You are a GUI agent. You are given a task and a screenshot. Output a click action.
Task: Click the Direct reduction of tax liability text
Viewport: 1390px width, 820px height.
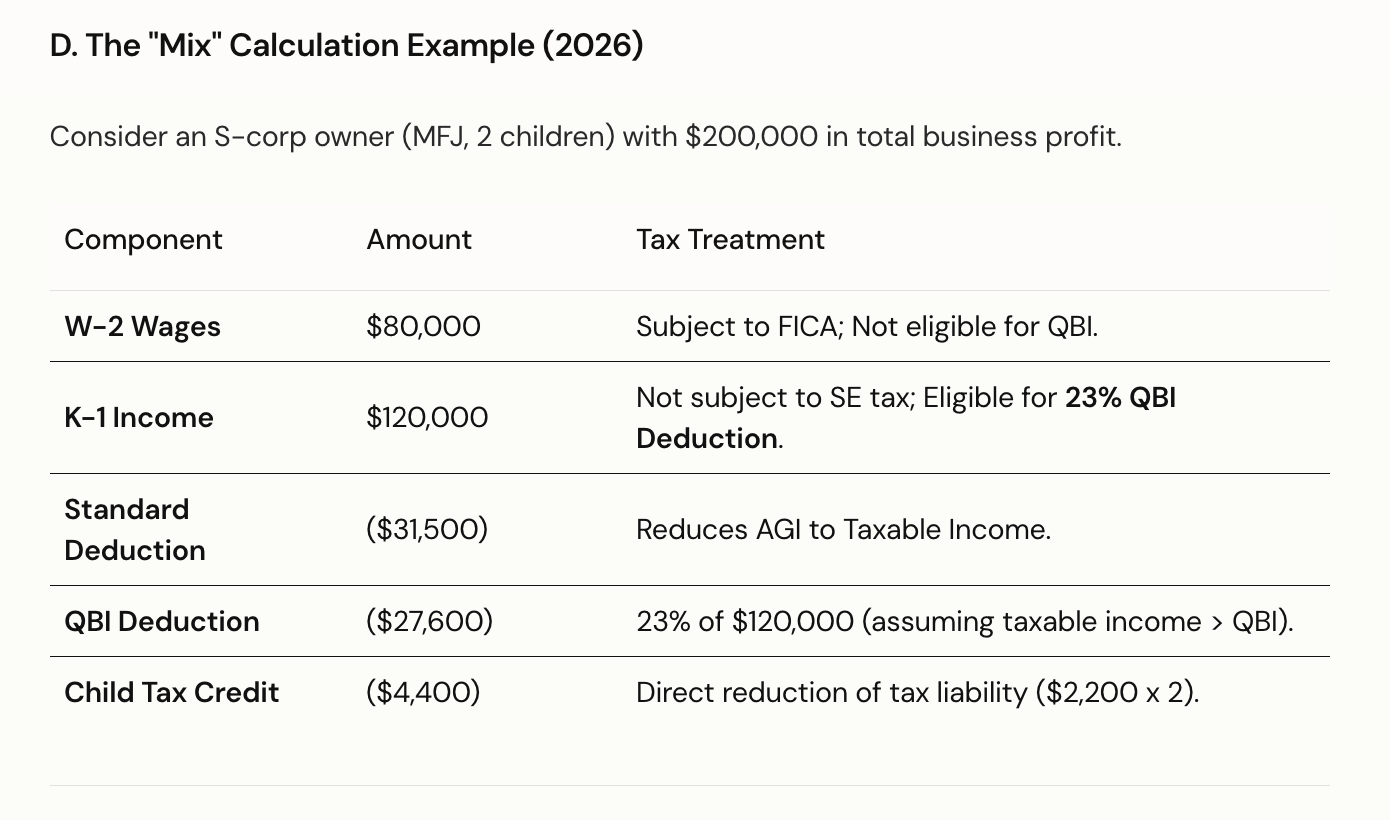coord(917,692)
